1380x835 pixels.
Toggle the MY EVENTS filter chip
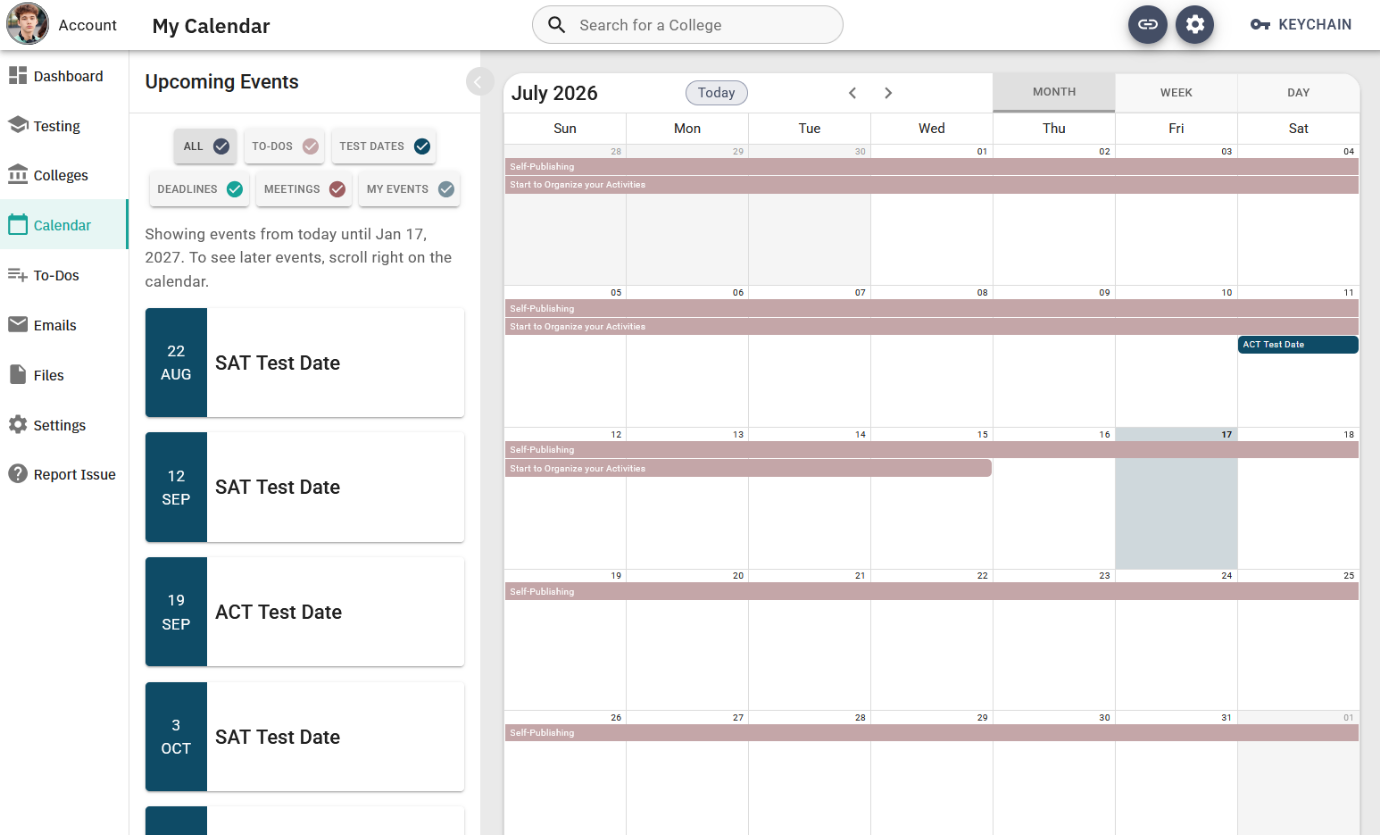(x=410, y=189)
